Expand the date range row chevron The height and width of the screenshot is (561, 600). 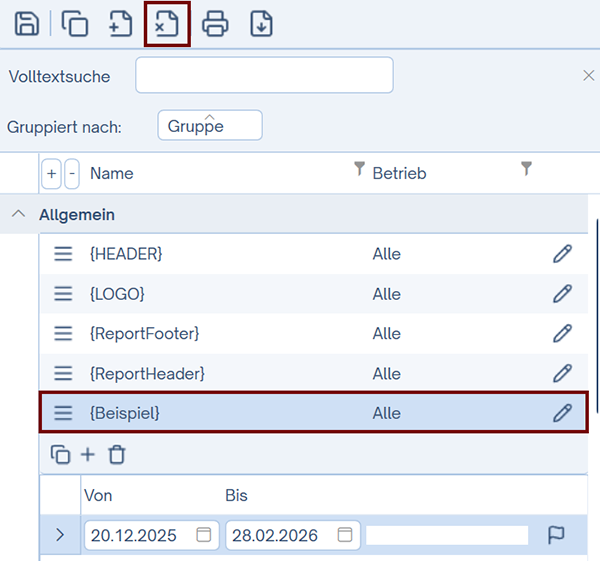coord(59,535)
